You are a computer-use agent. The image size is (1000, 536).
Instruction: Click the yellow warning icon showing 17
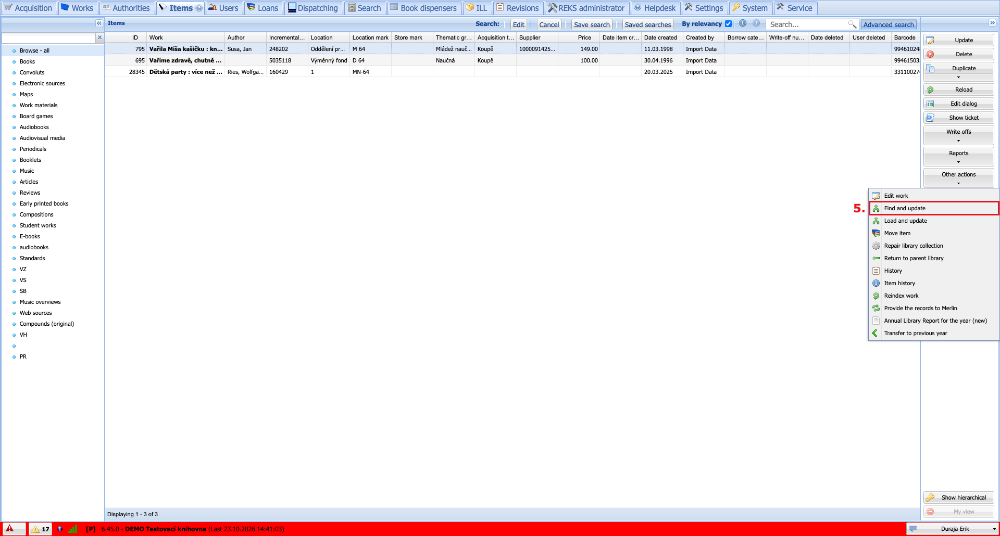tap(36, 529)
